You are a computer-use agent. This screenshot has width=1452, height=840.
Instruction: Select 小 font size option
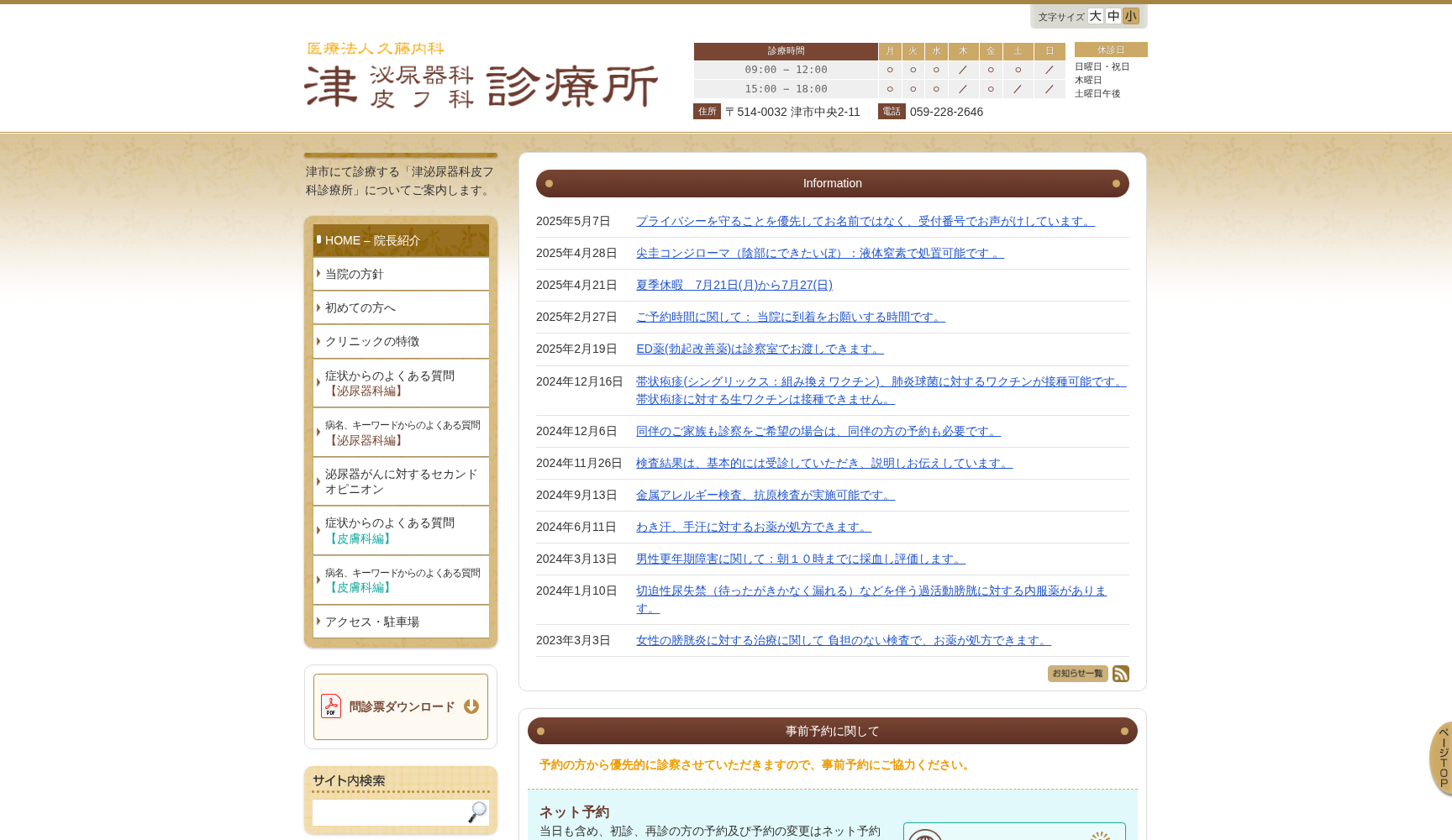[1131, 16]
